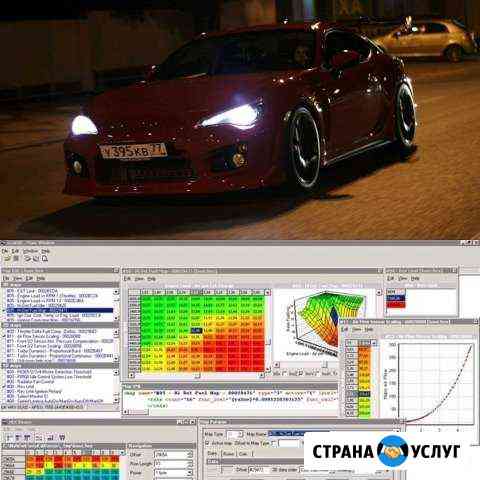Toggle the Active map checkbox
This screenshot has width=480, height=480.
(207, 443)
